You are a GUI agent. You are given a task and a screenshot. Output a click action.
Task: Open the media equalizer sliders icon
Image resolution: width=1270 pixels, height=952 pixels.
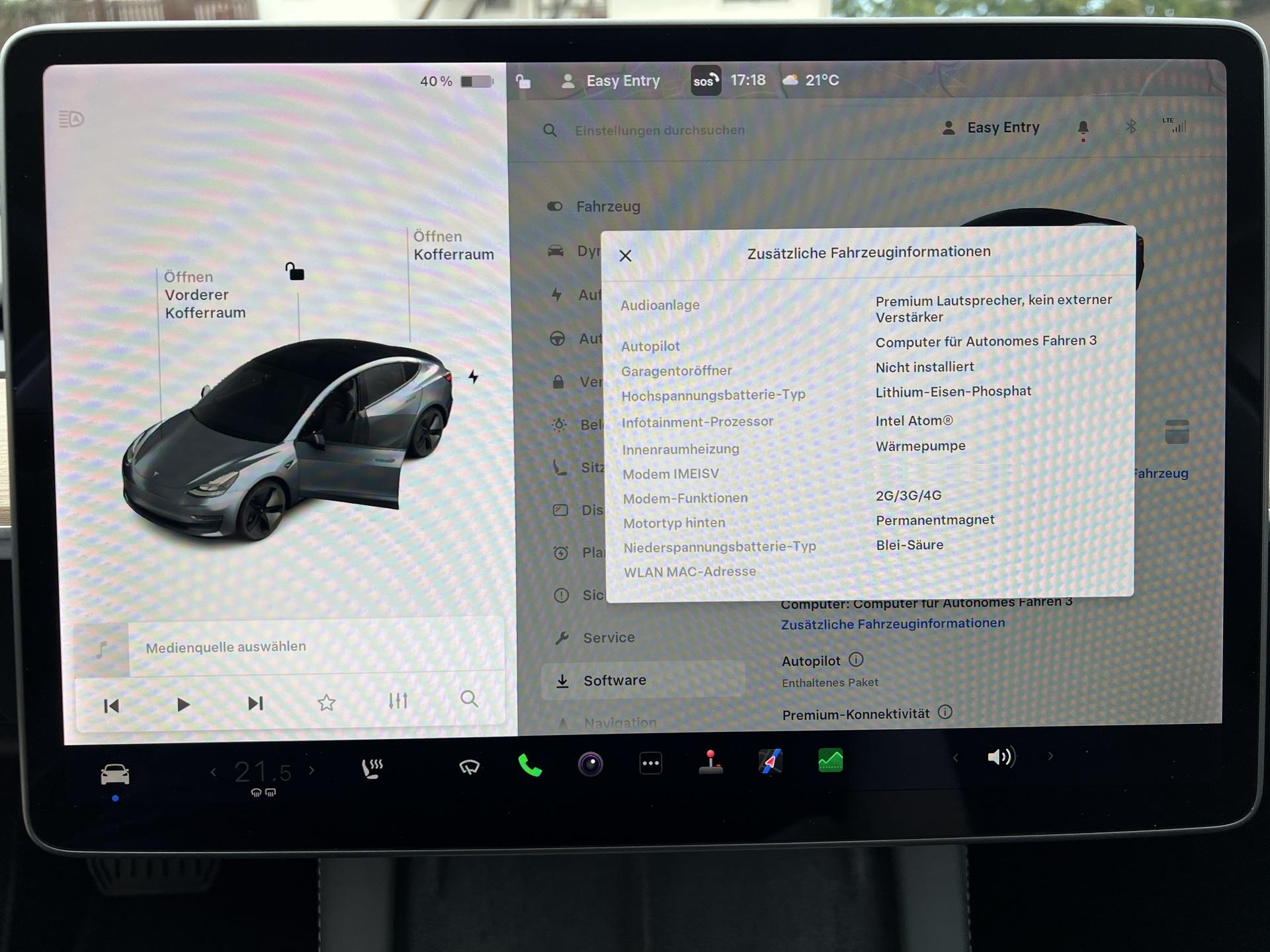tap(398, 701)
